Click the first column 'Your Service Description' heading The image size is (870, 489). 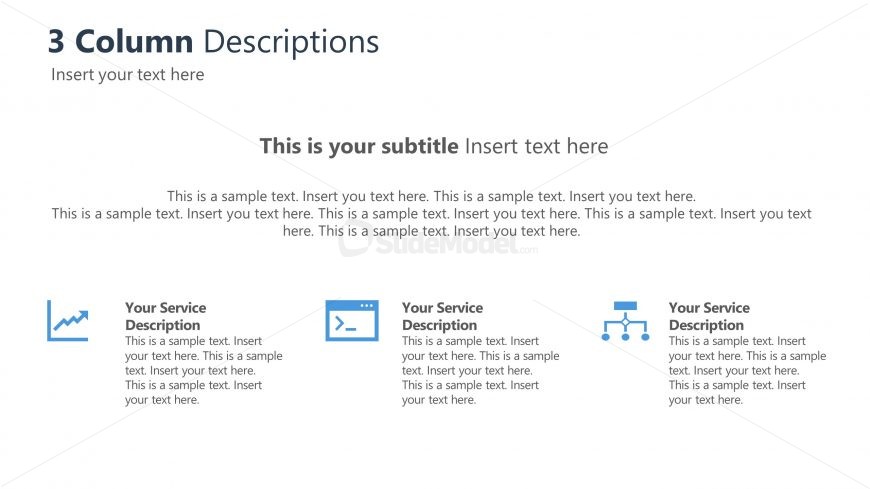(x=165, y=316)
